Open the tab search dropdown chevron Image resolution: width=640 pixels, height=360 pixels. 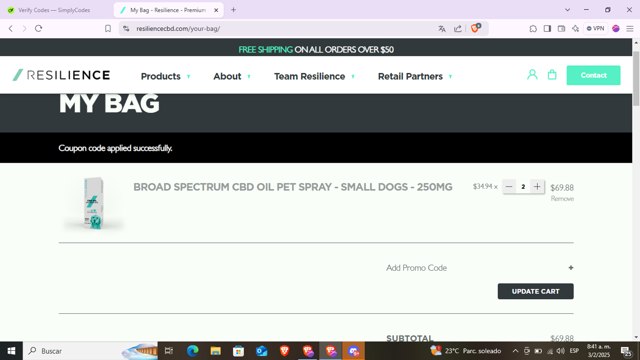click(567, 10)
